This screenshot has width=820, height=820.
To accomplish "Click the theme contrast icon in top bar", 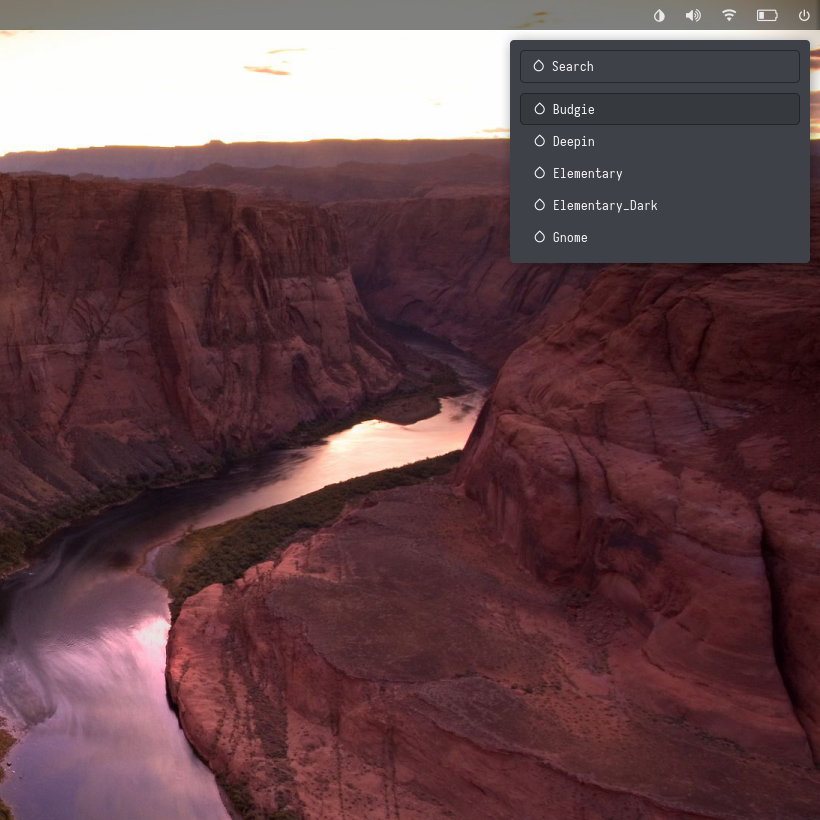I will click(659, 15).
